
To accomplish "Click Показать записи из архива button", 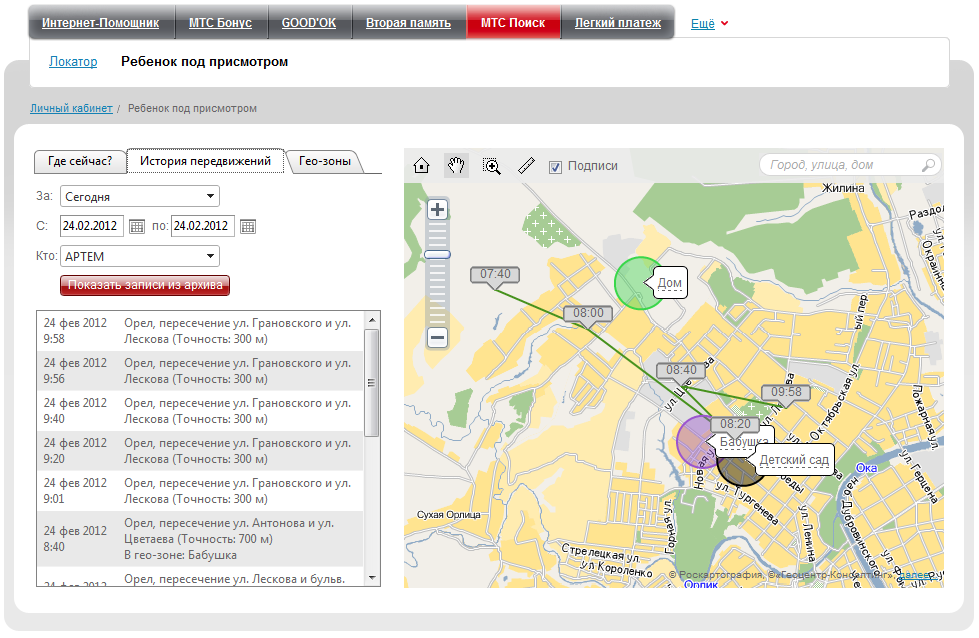I will point(145,285).
